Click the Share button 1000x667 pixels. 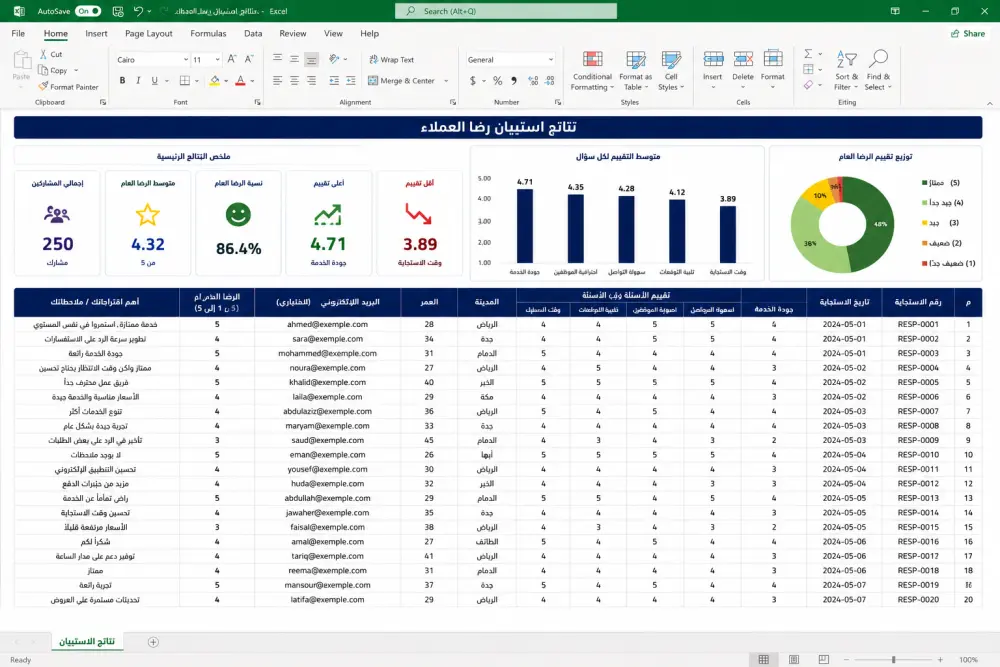coord(968,33)
